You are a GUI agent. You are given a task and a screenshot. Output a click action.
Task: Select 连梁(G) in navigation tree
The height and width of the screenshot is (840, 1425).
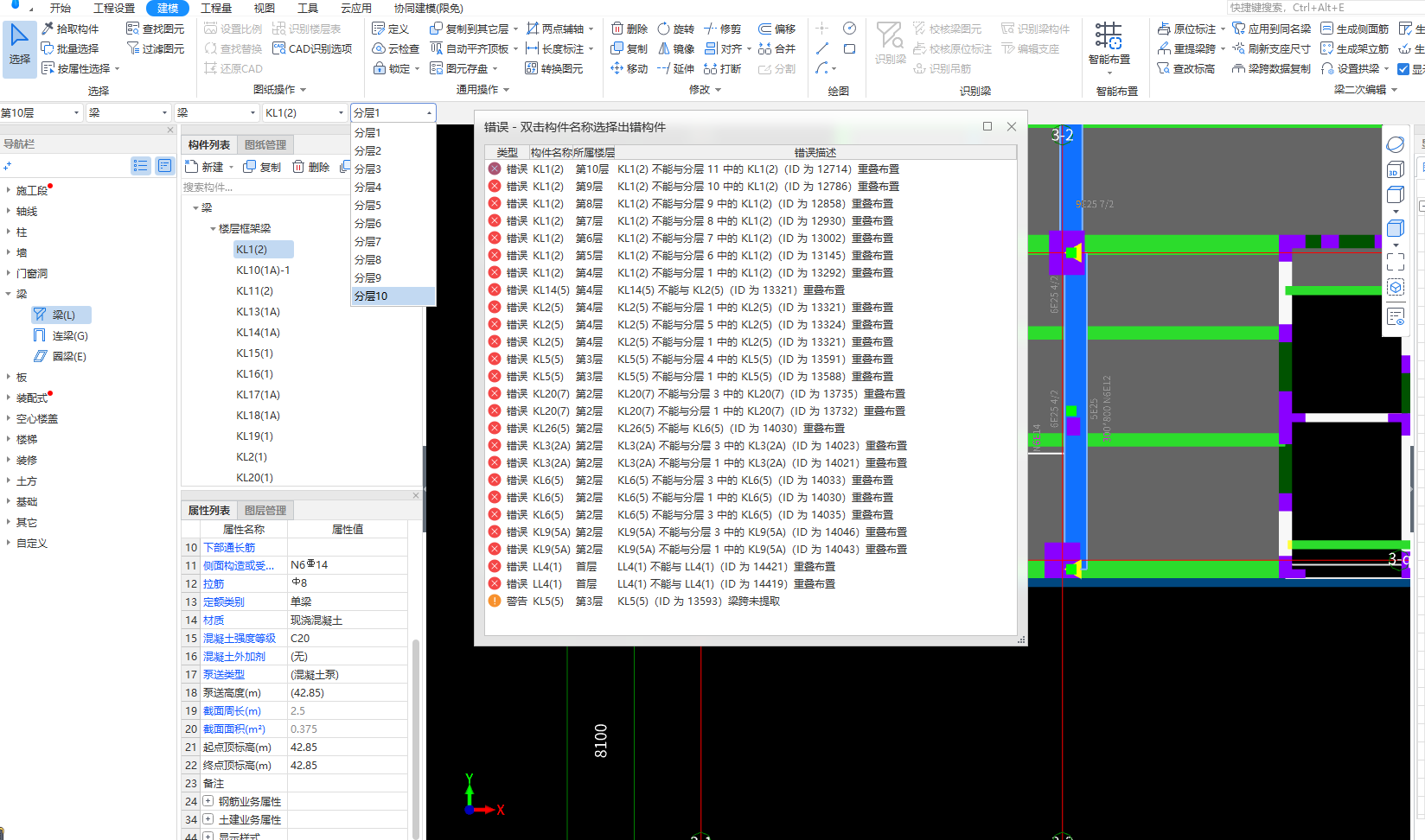tap(61, 335)
